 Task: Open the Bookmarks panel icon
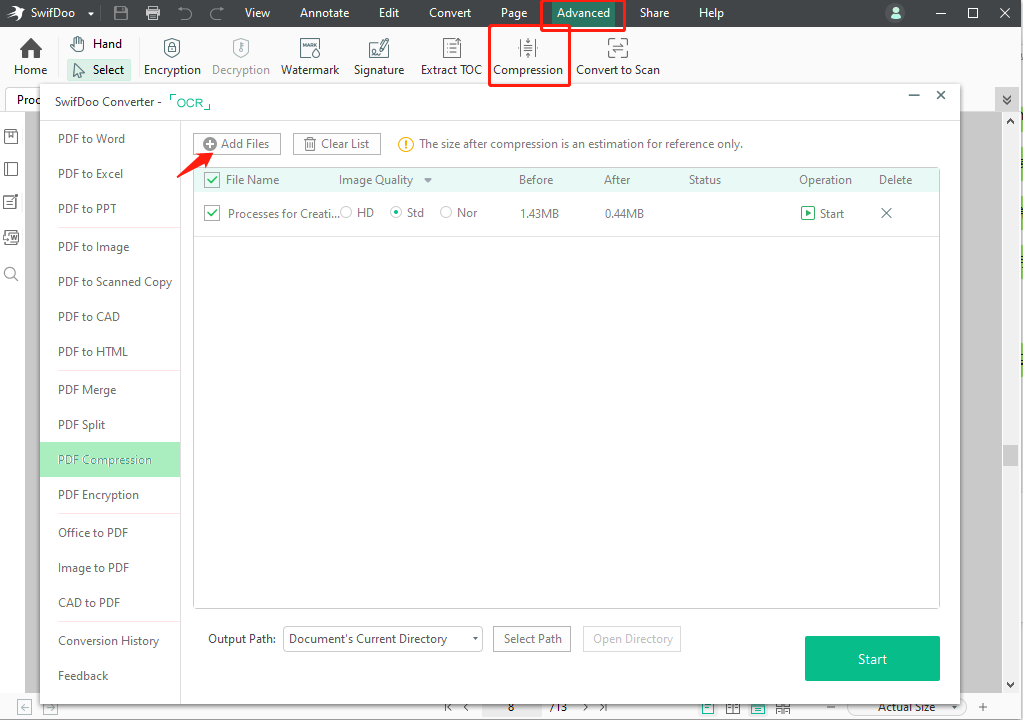coord(12,135)
